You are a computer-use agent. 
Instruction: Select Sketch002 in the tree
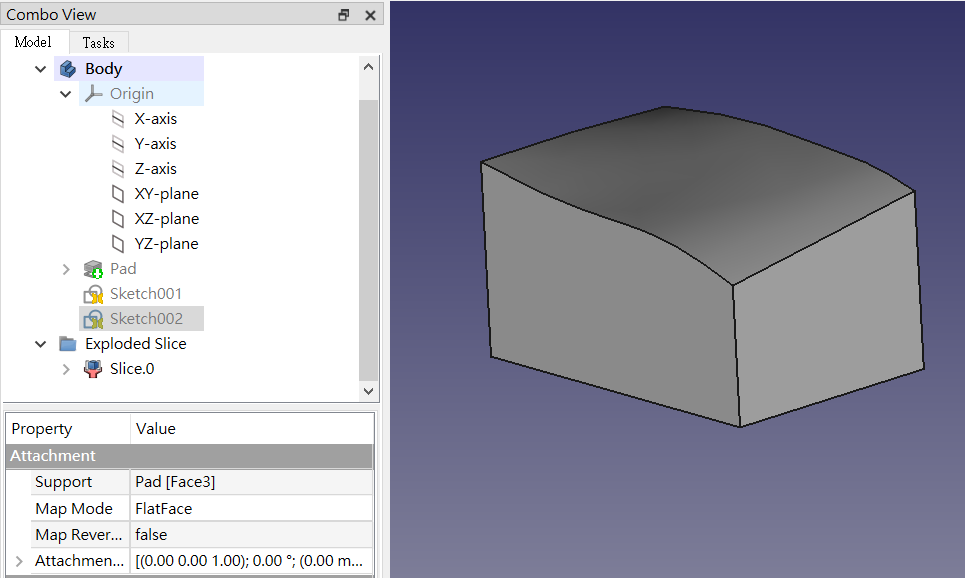click(x=146, y=319)
